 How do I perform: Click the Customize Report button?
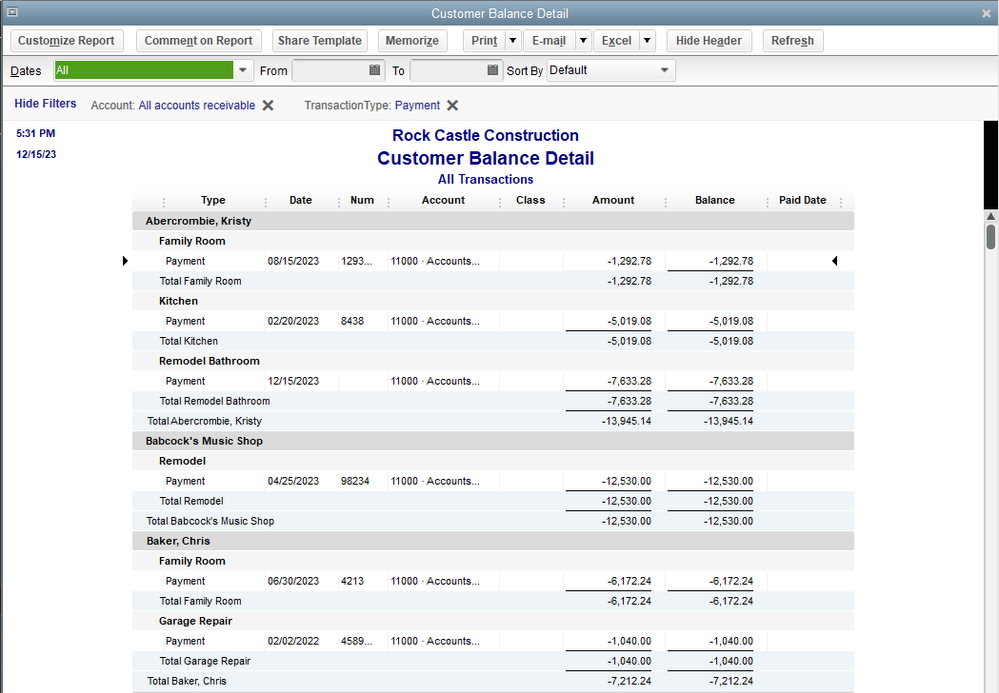(66, 41)
